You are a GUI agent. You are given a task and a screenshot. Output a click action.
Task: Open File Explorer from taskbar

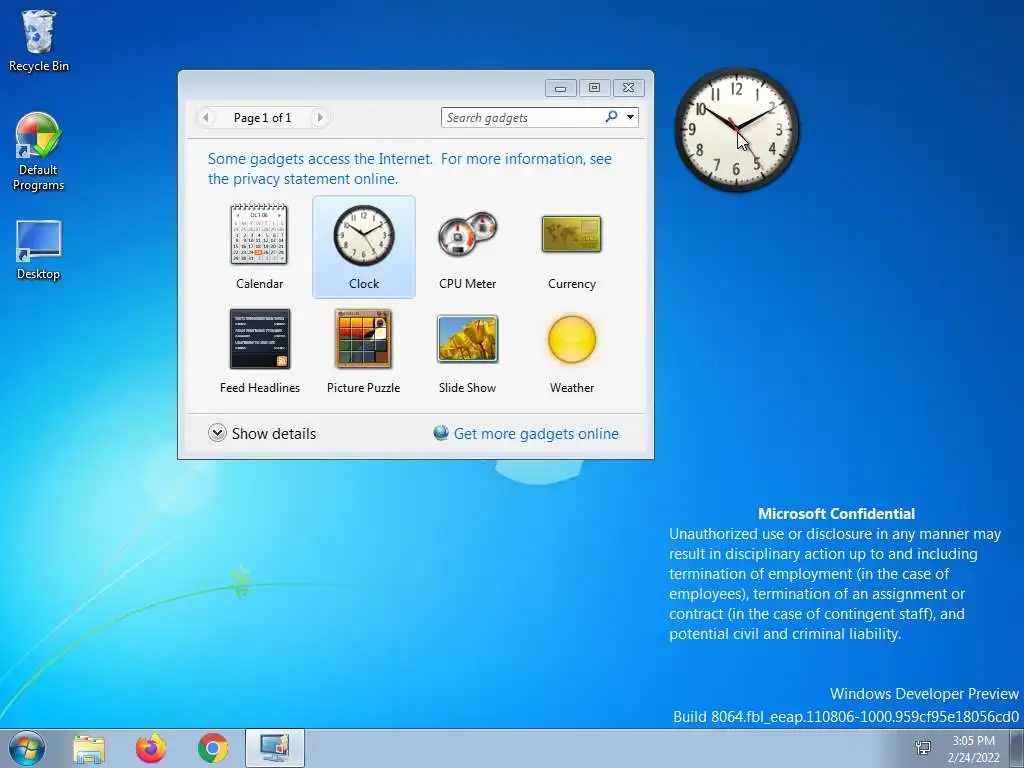[x=89, y=749]
